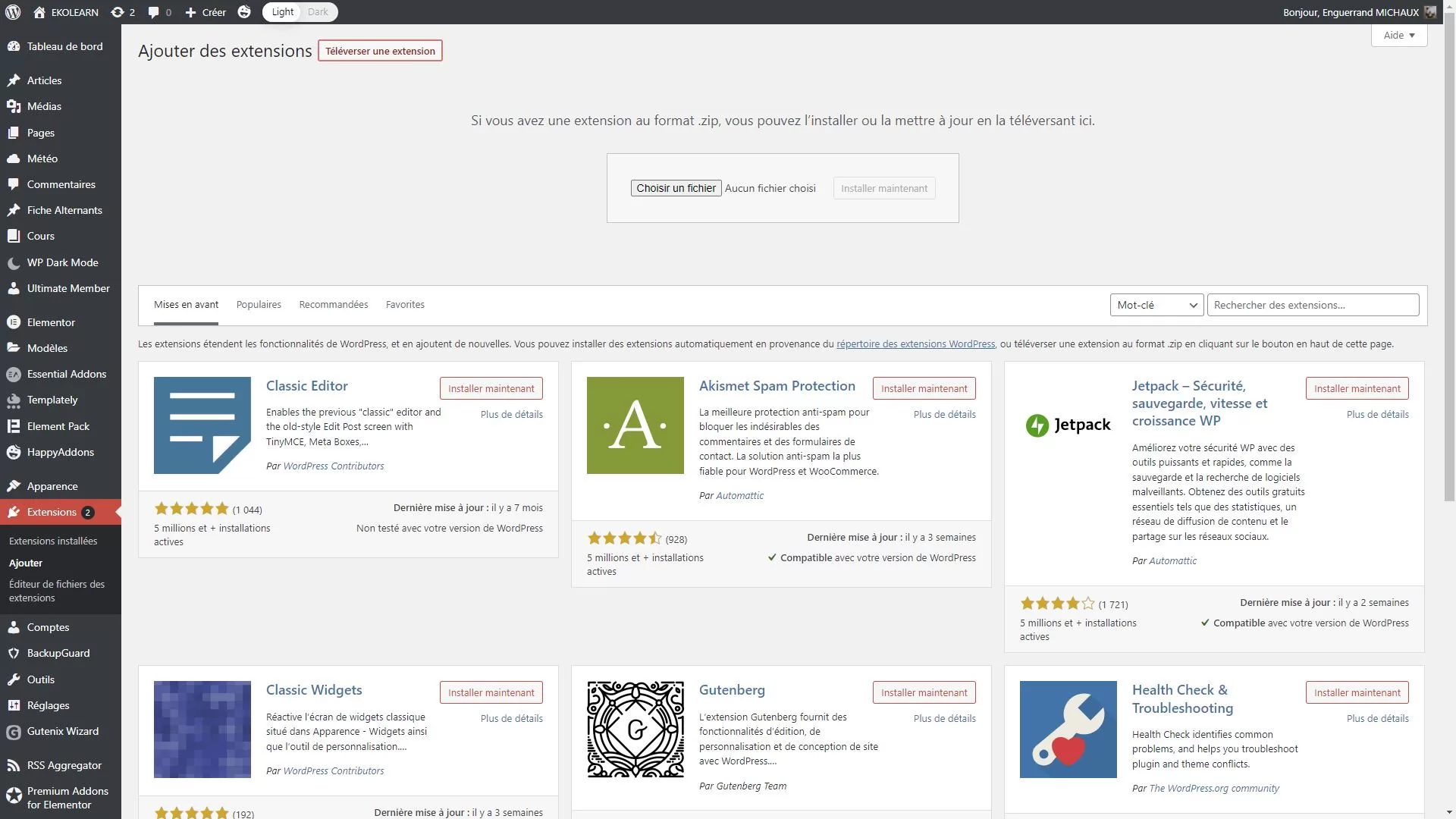Click the Pages icon in sidebar
Viewport: 1456px width, 819px height.
click(14, 133)
